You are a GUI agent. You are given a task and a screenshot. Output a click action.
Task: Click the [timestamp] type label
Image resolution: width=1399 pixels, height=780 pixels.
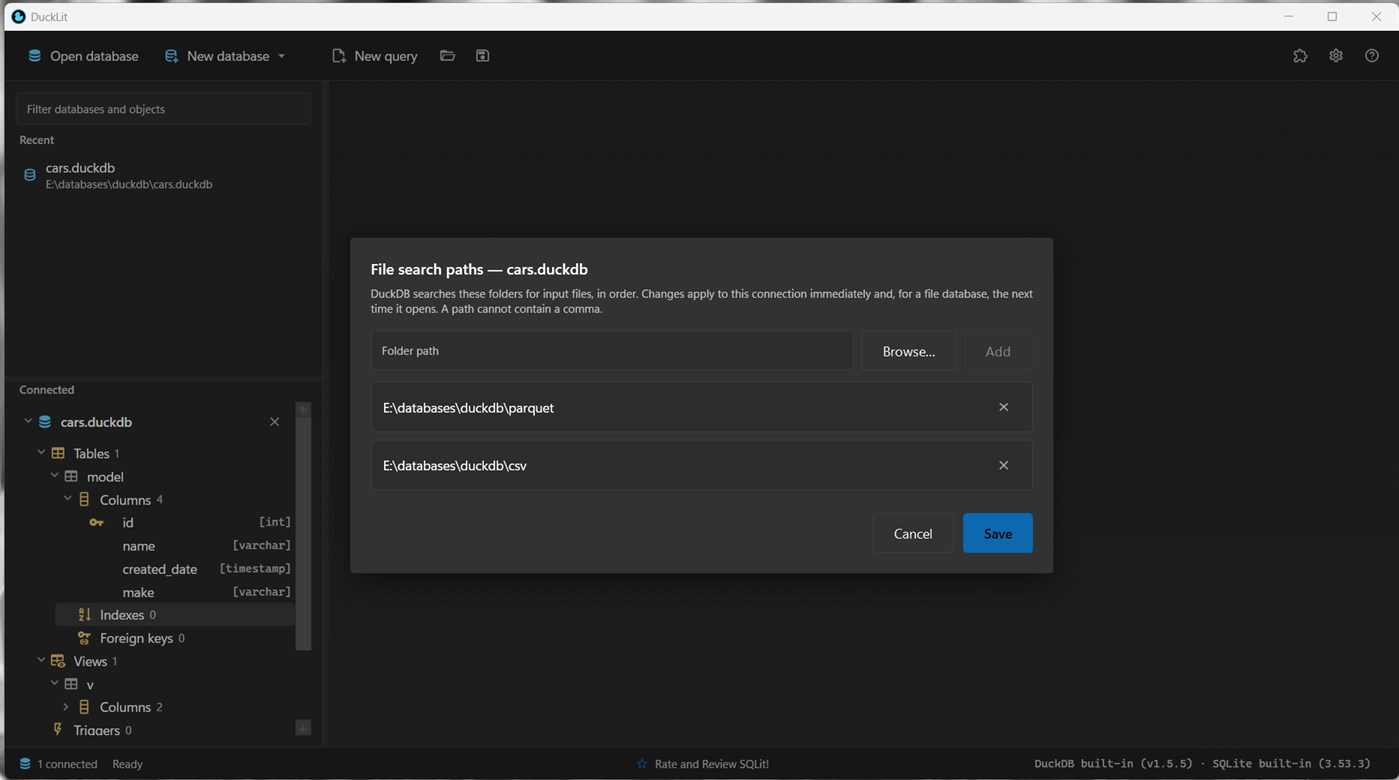(x=255, y=569)
